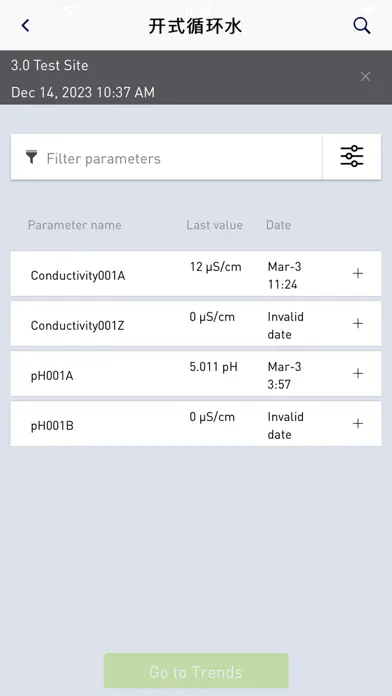
Task: Tap the back arrow icon
Action: [x=25, y=26]
